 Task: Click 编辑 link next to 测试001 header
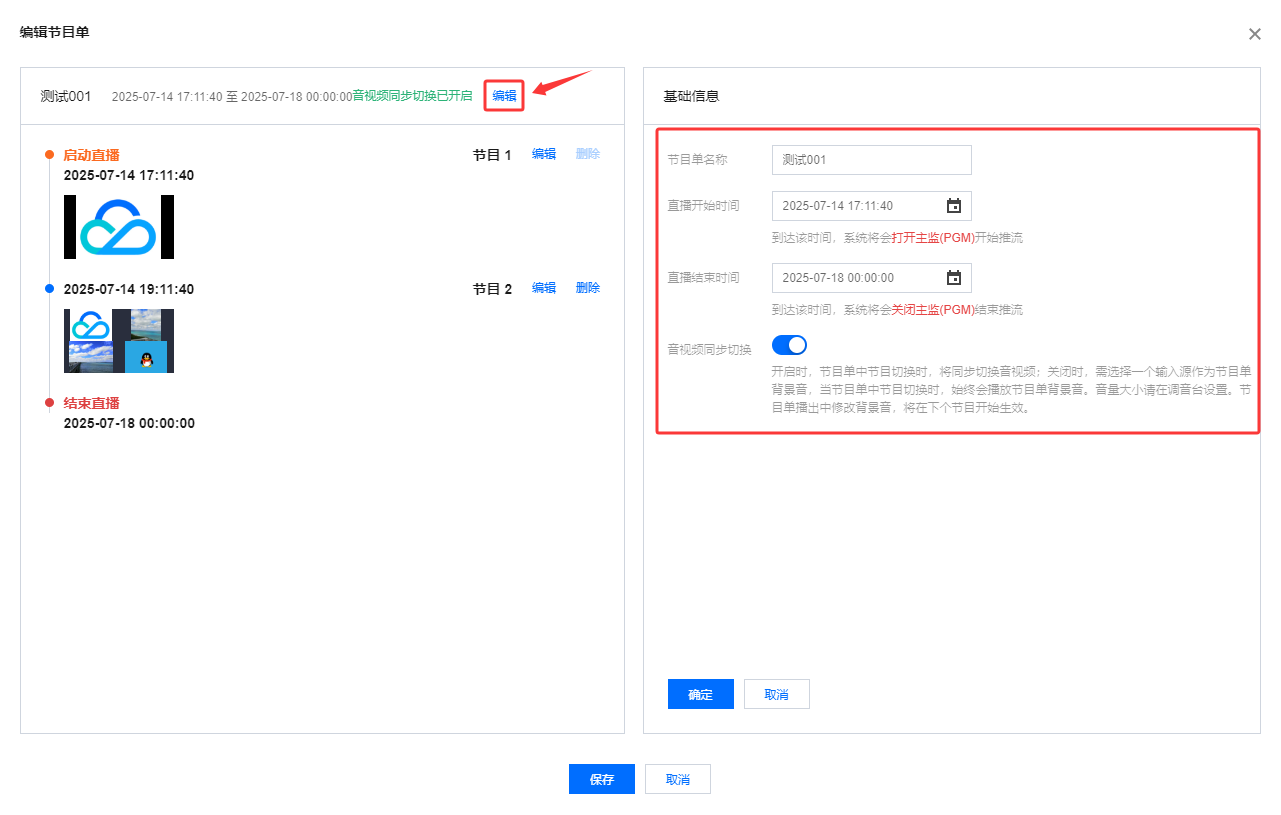click(x=504, y=96)
